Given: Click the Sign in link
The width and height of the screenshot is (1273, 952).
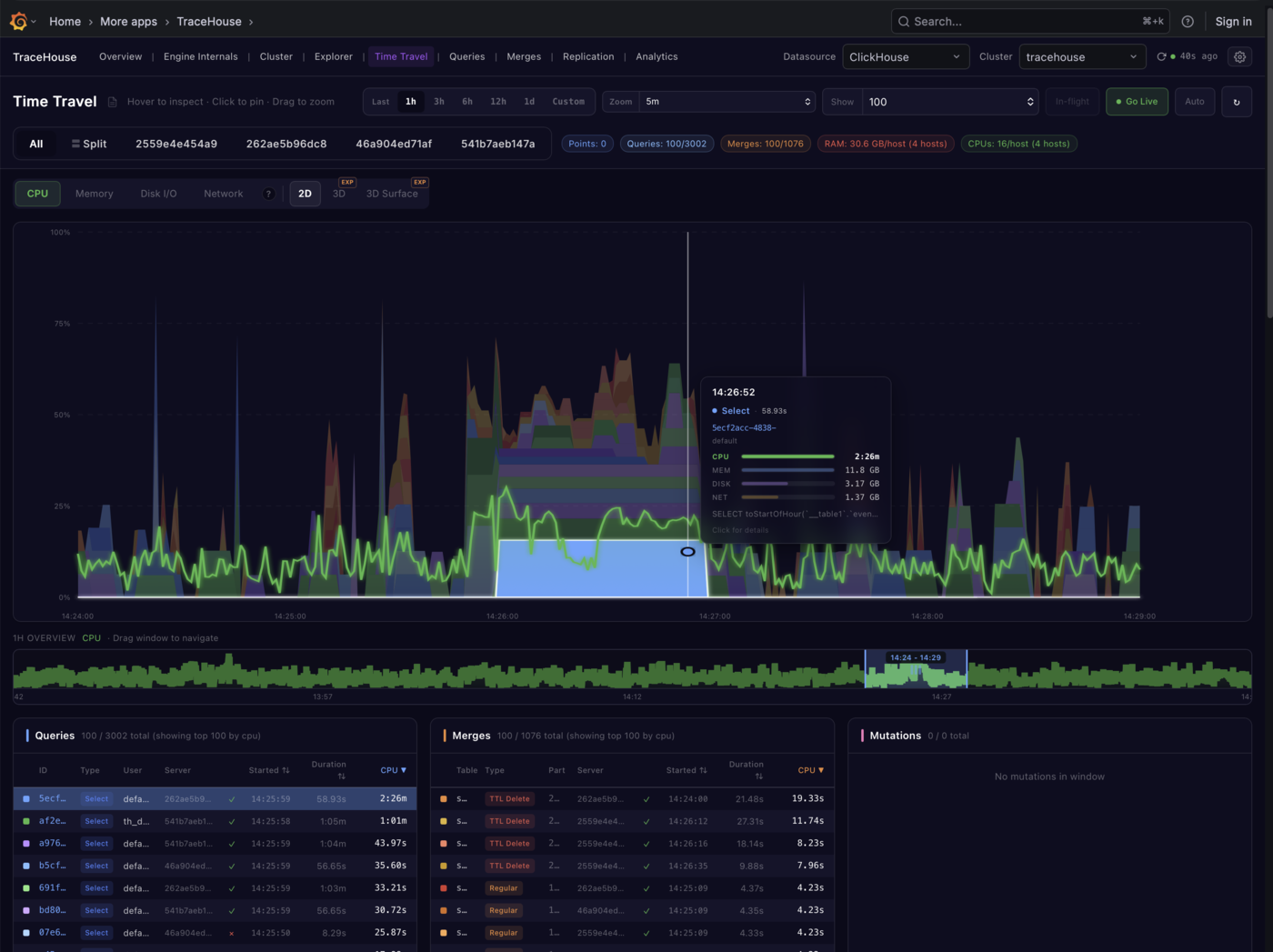Looking at the screenshot, I should 1233,22.
